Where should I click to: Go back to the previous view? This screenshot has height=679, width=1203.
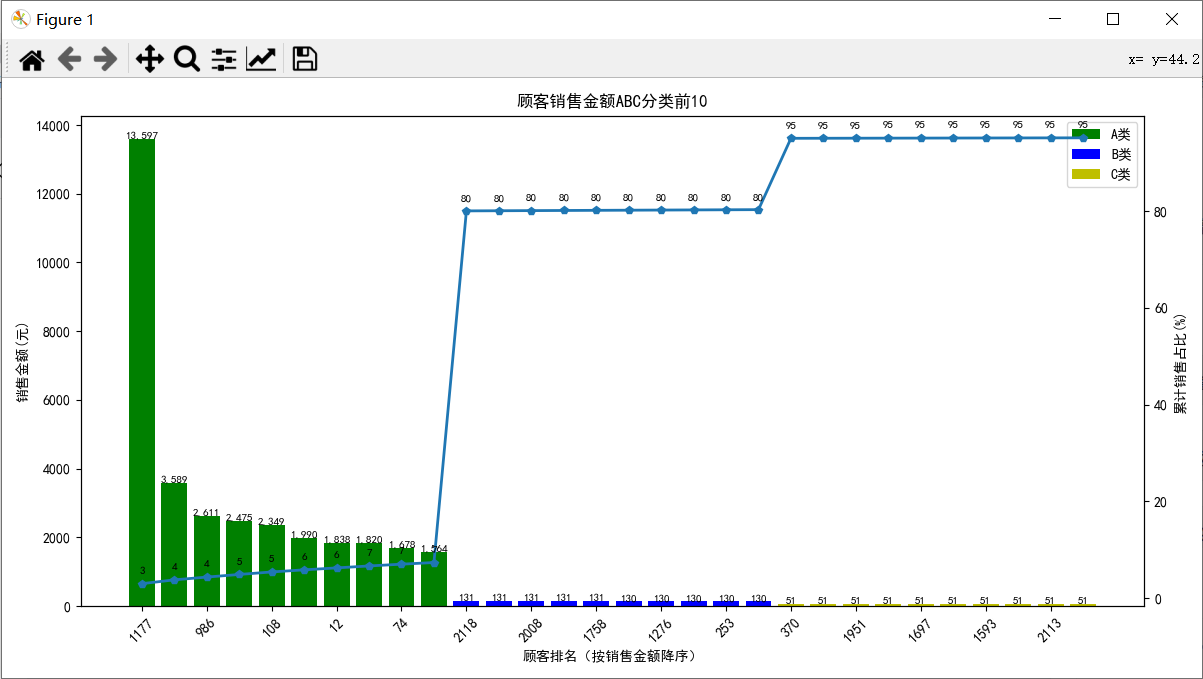[69, 60]
